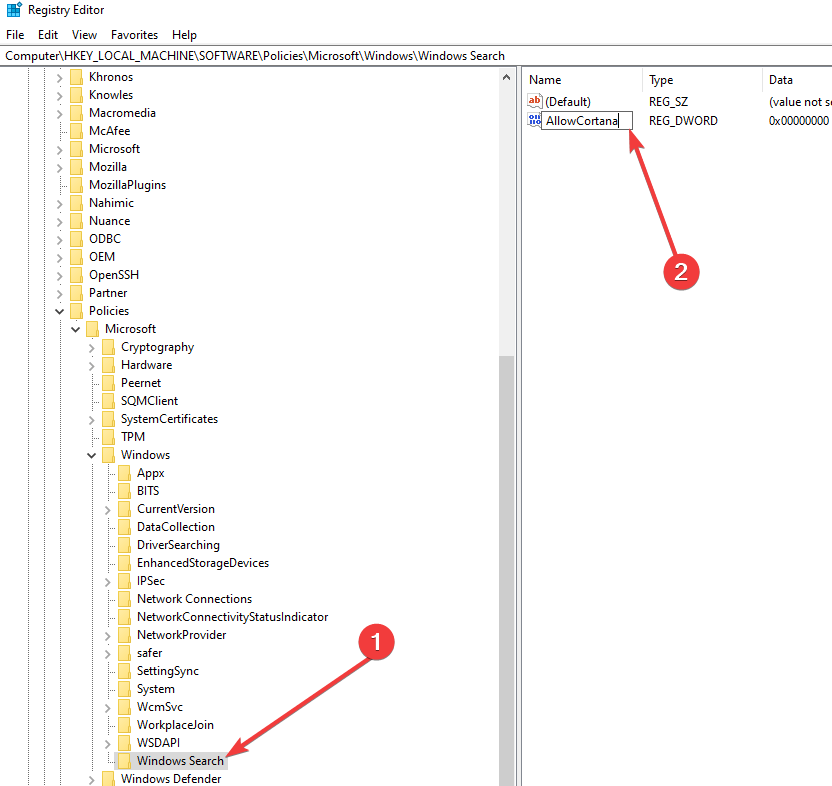The height and width of the screenshot is (786, 832).
Task: Select the WorkplaceJoin key
Action: (175, 724)
